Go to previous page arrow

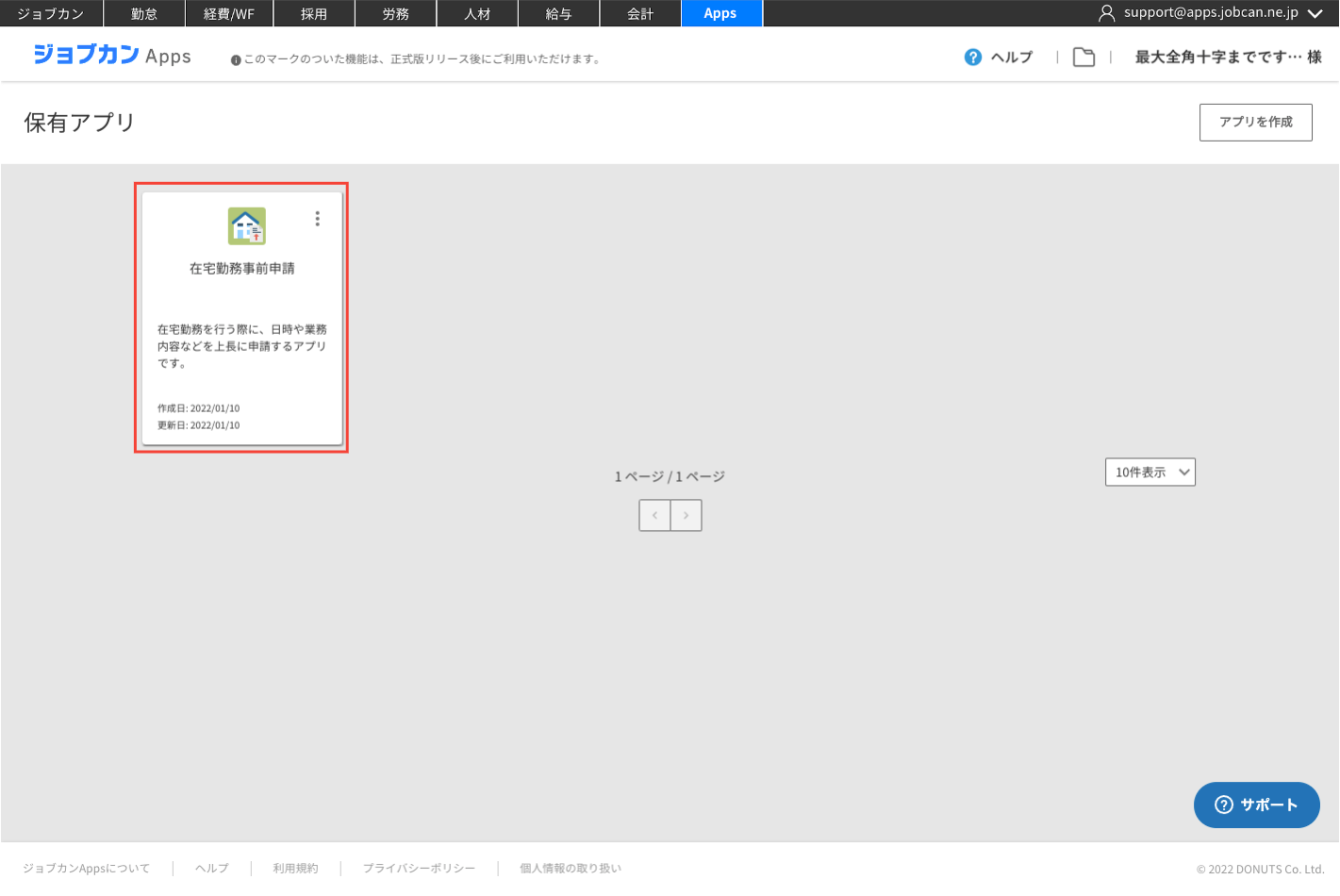click(x=654, y=516)
